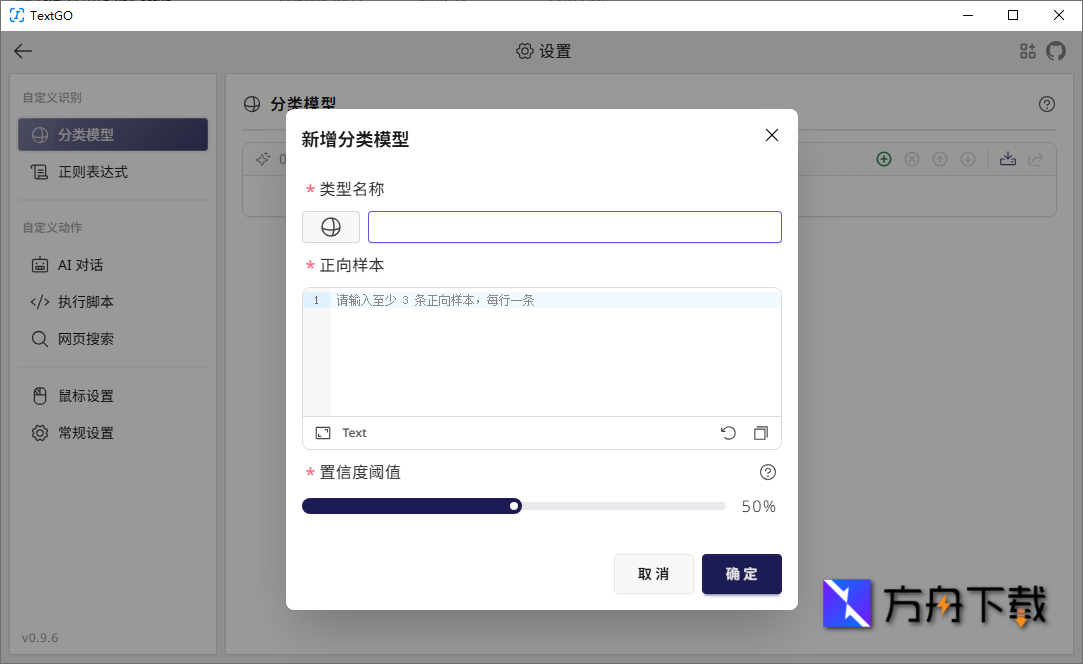Viewport: 1083px width, 664px height.
Task: Copy sample text using the copy icon
Action: coord(761,432)
